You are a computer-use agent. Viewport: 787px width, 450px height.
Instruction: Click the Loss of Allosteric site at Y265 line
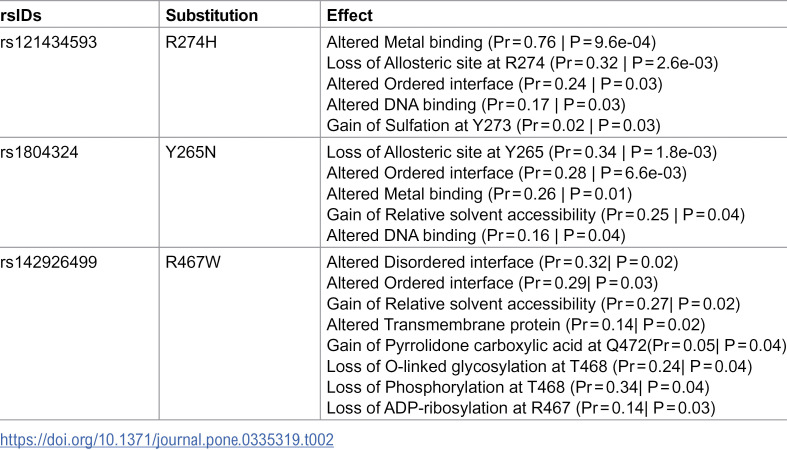522,152
